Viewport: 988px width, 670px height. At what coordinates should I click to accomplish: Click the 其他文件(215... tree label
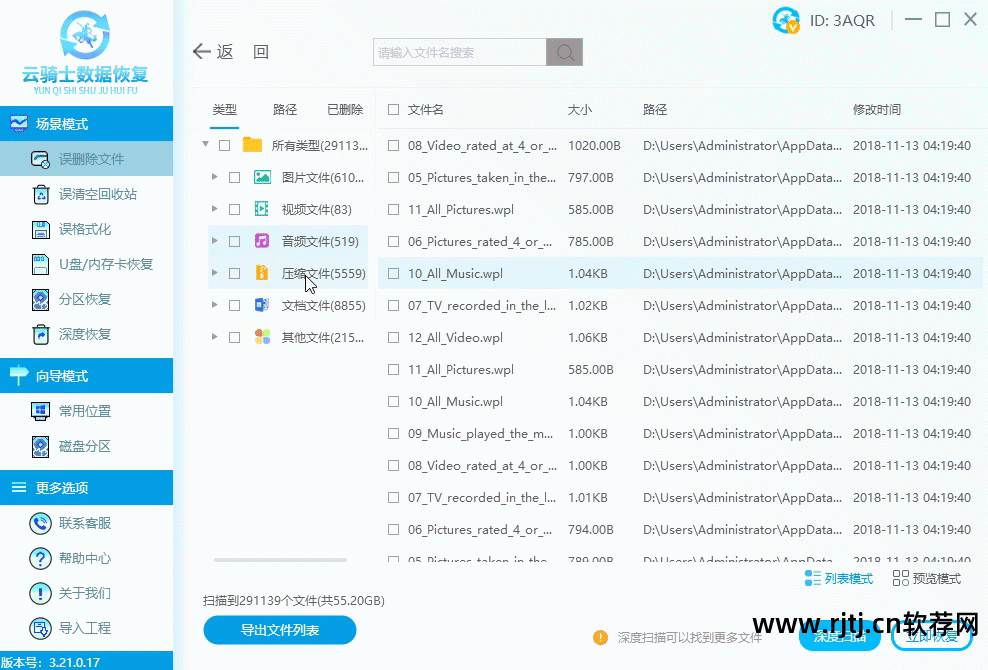point(323,337)
